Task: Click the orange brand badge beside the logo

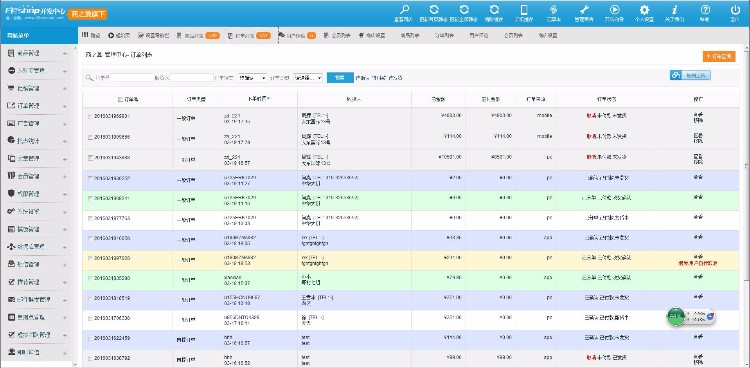Action: (x=88, y=14)
